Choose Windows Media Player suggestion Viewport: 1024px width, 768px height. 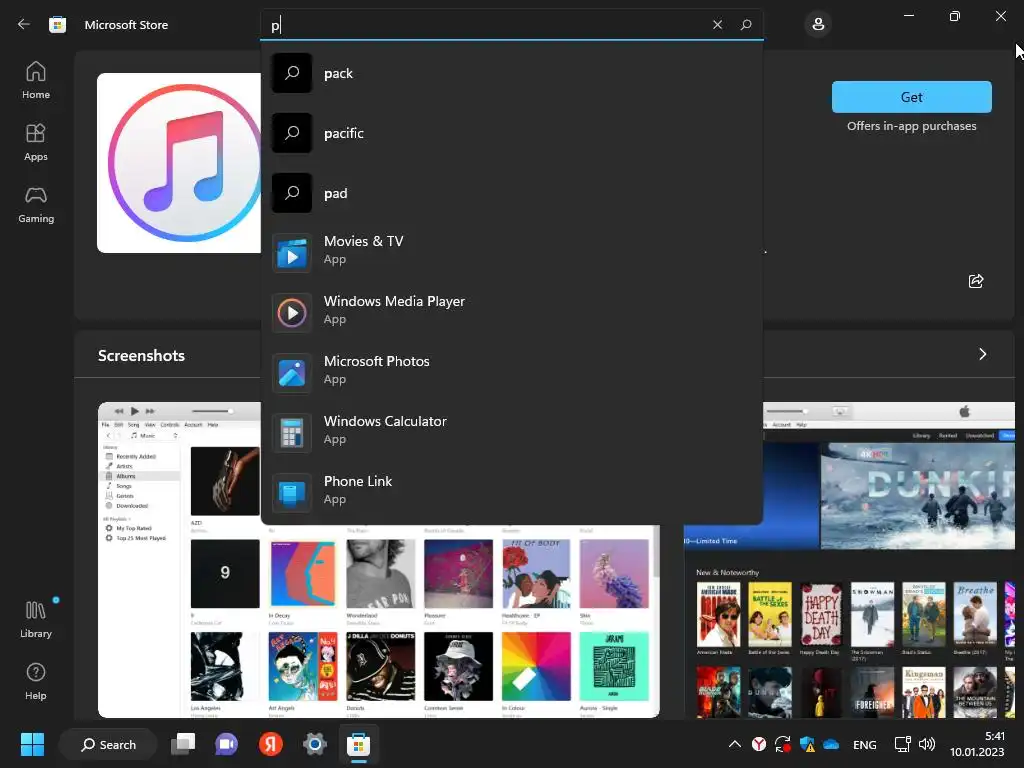coord(511,311)
